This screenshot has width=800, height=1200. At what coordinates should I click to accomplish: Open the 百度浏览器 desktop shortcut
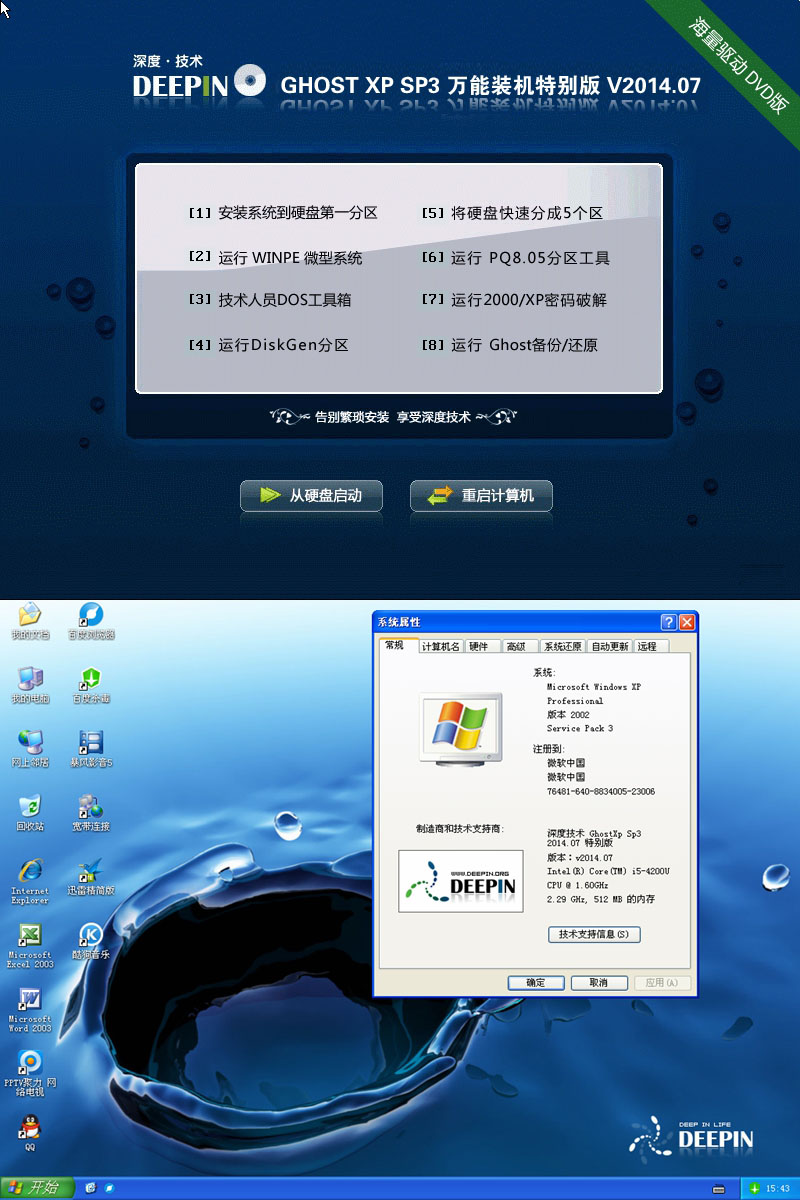coord(91,620)
